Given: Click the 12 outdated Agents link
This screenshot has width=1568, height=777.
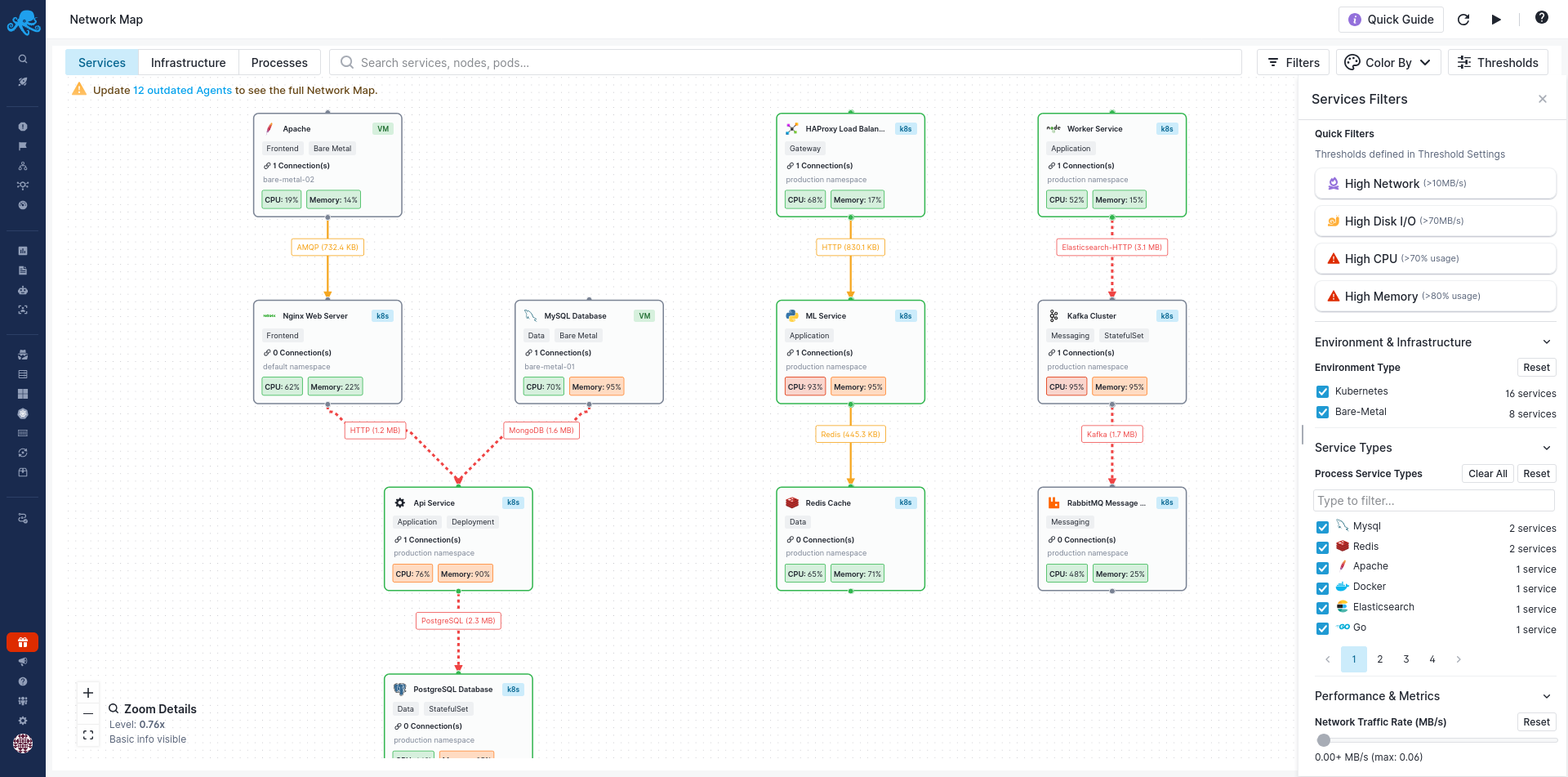Looking at the screenshot, I should click(x=182, y=90).
